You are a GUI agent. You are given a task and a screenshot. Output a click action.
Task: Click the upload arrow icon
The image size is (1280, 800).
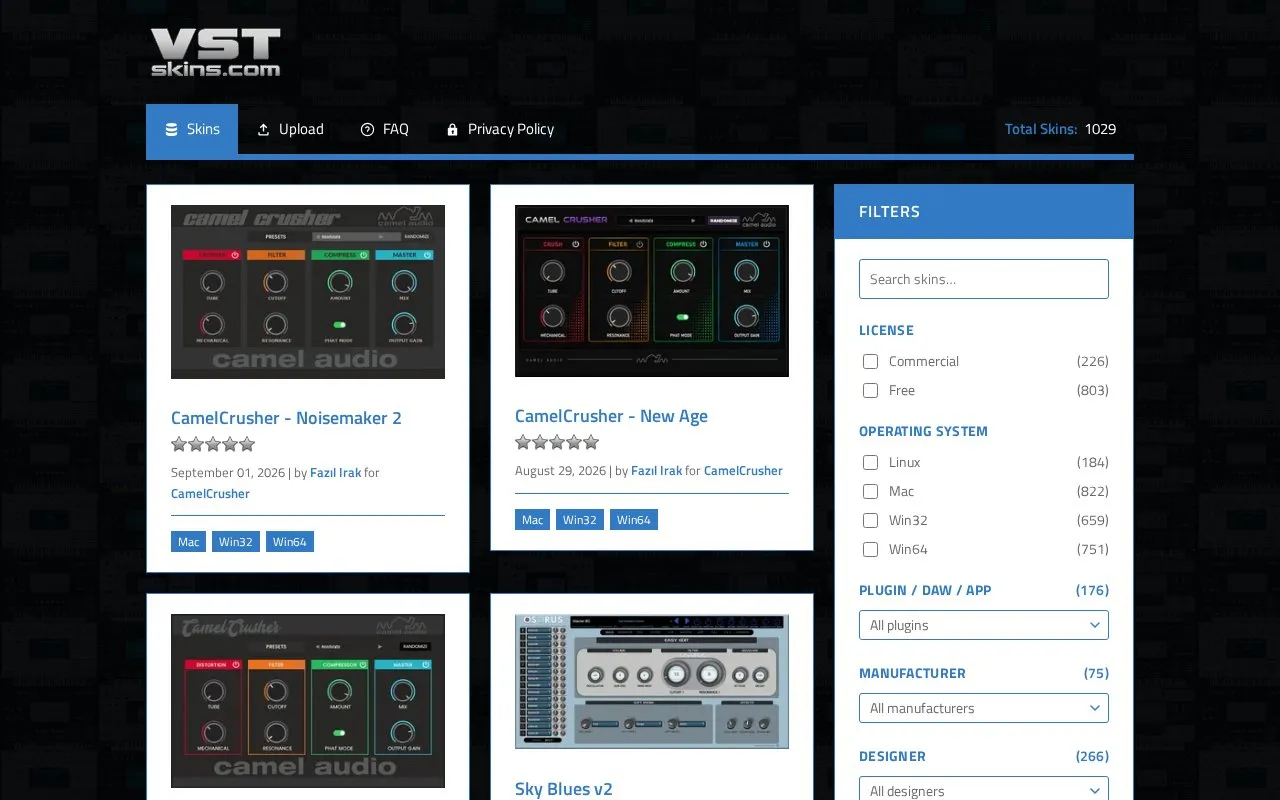point(264,129)
